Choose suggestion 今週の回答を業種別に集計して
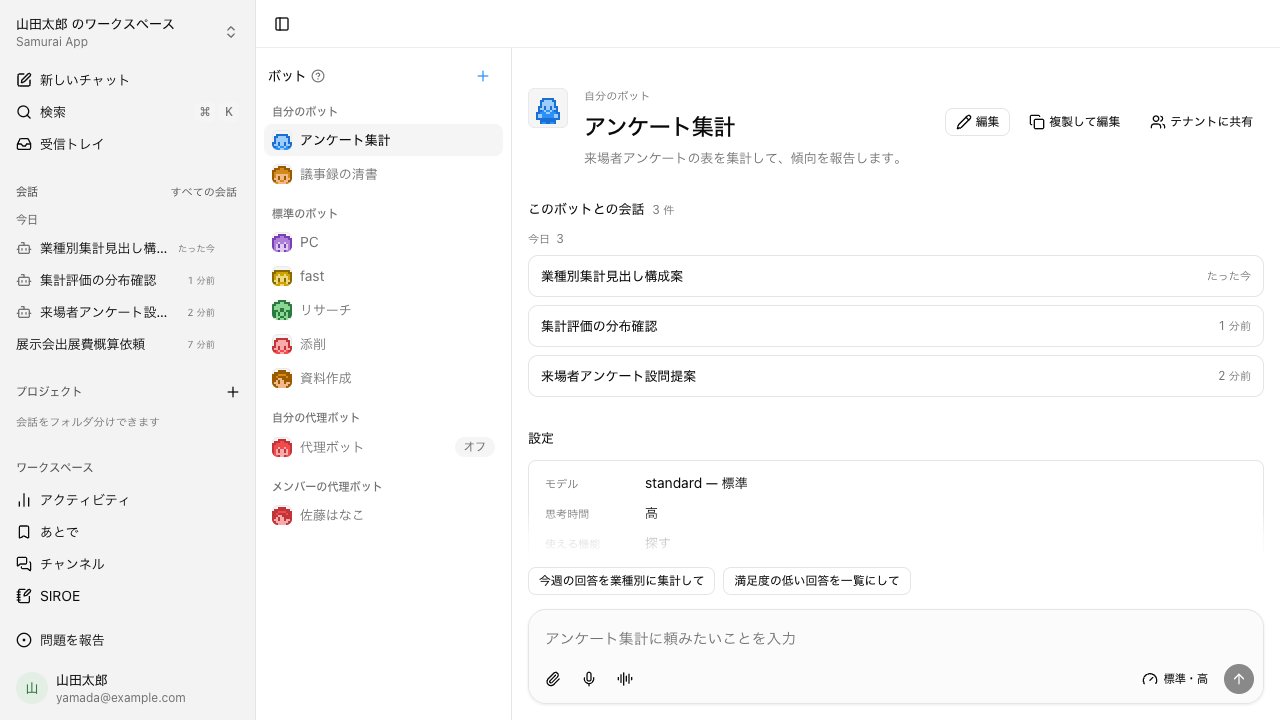The height and width of the screenshot is (720, 1280). pos(621,581)
